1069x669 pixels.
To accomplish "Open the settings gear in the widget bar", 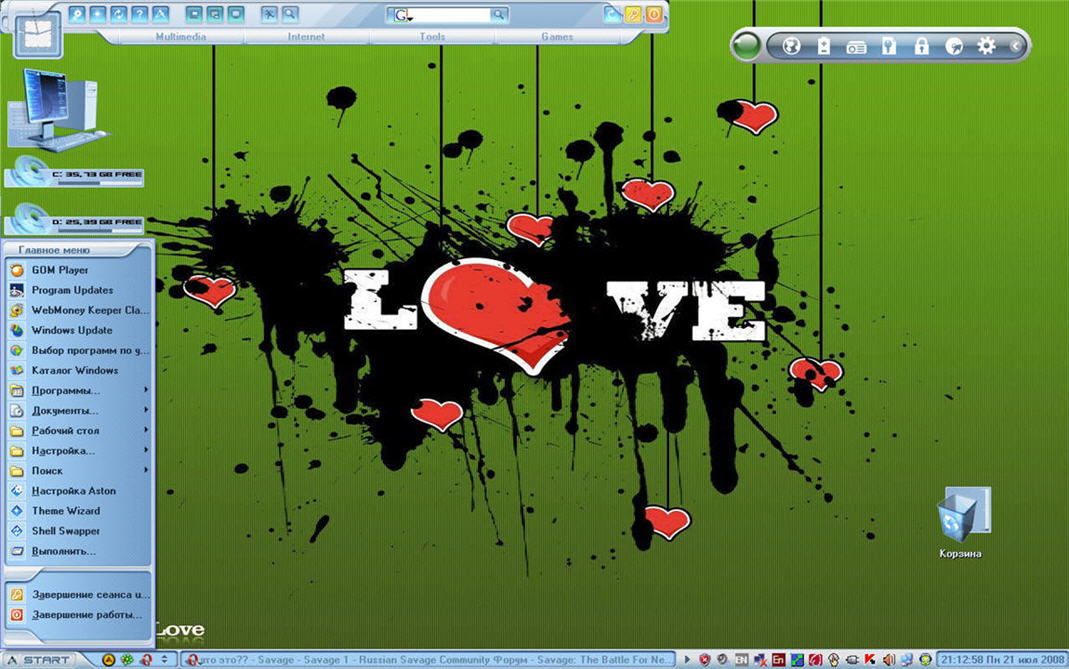I will click(986, 46).
